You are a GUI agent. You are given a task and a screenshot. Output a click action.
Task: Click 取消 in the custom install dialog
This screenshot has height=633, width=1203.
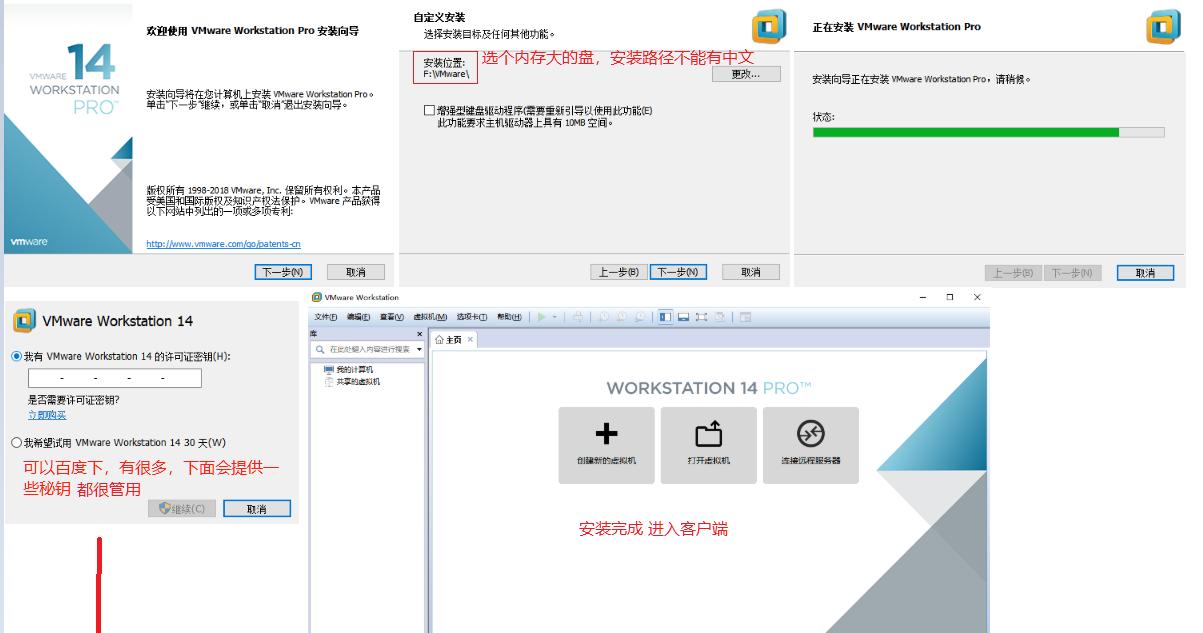coord(752,272)
